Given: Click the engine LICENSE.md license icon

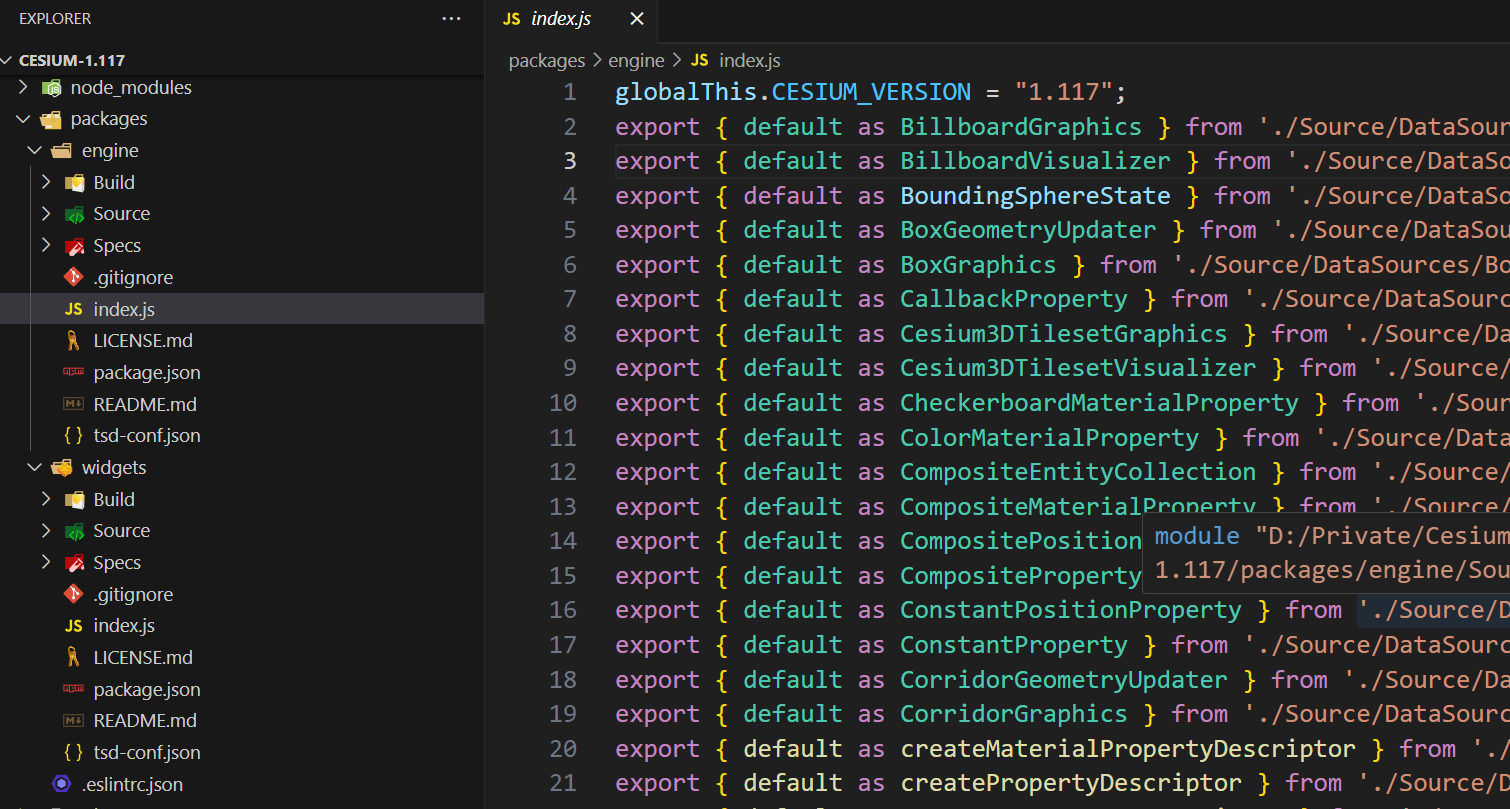Looking at the screenshot, I should (x=73, y=341).
